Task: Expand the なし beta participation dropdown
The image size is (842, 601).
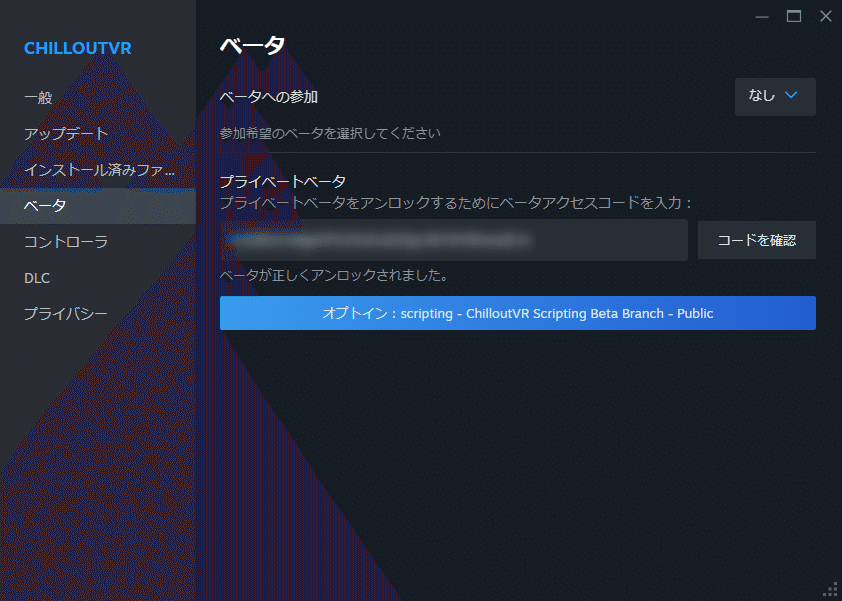Action: [775, 97]
